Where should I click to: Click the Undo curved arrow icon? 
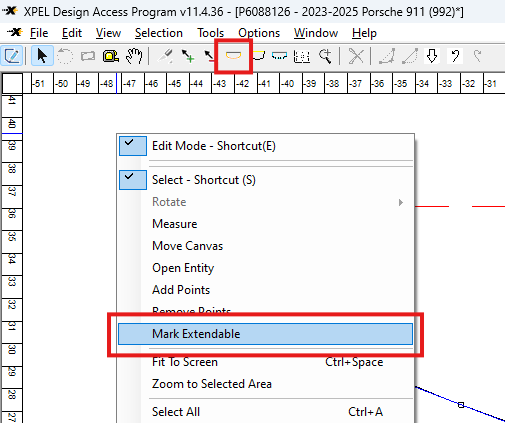[455, 56]
